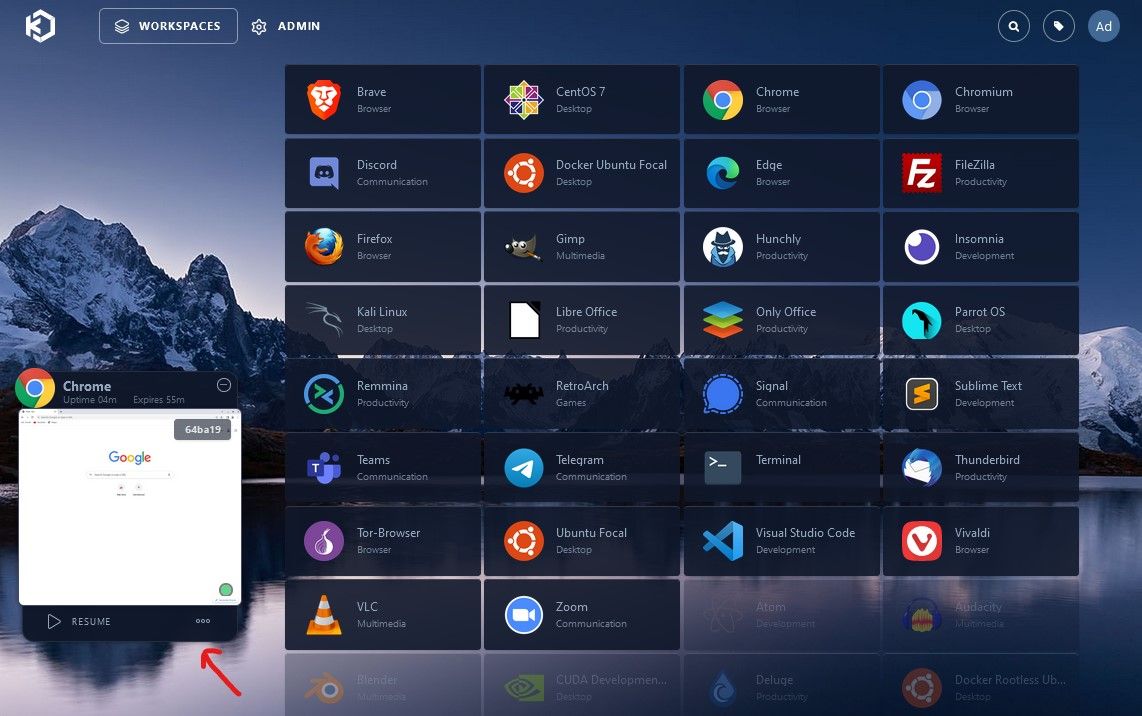Click the tag filter icon button
Viewport: 1142px width, 716px height.
click(x=1058, y=27)
